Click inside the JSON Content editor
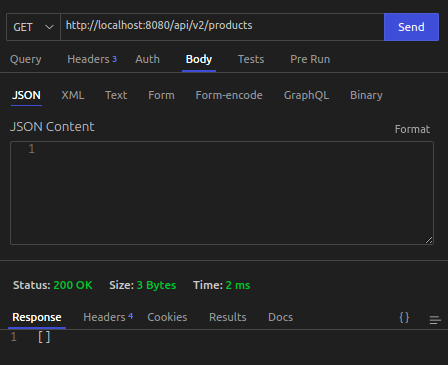 (222, 193)
